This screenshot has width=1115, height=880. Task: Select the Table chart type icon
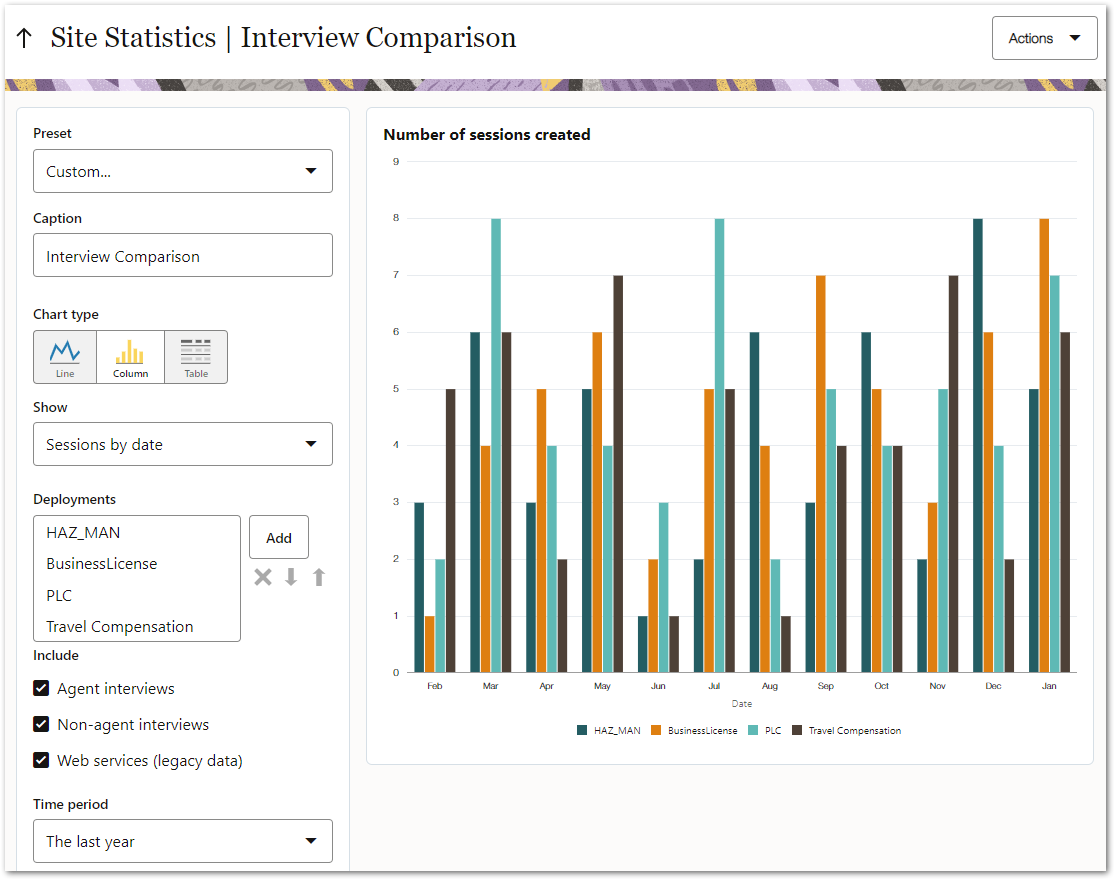196,357
